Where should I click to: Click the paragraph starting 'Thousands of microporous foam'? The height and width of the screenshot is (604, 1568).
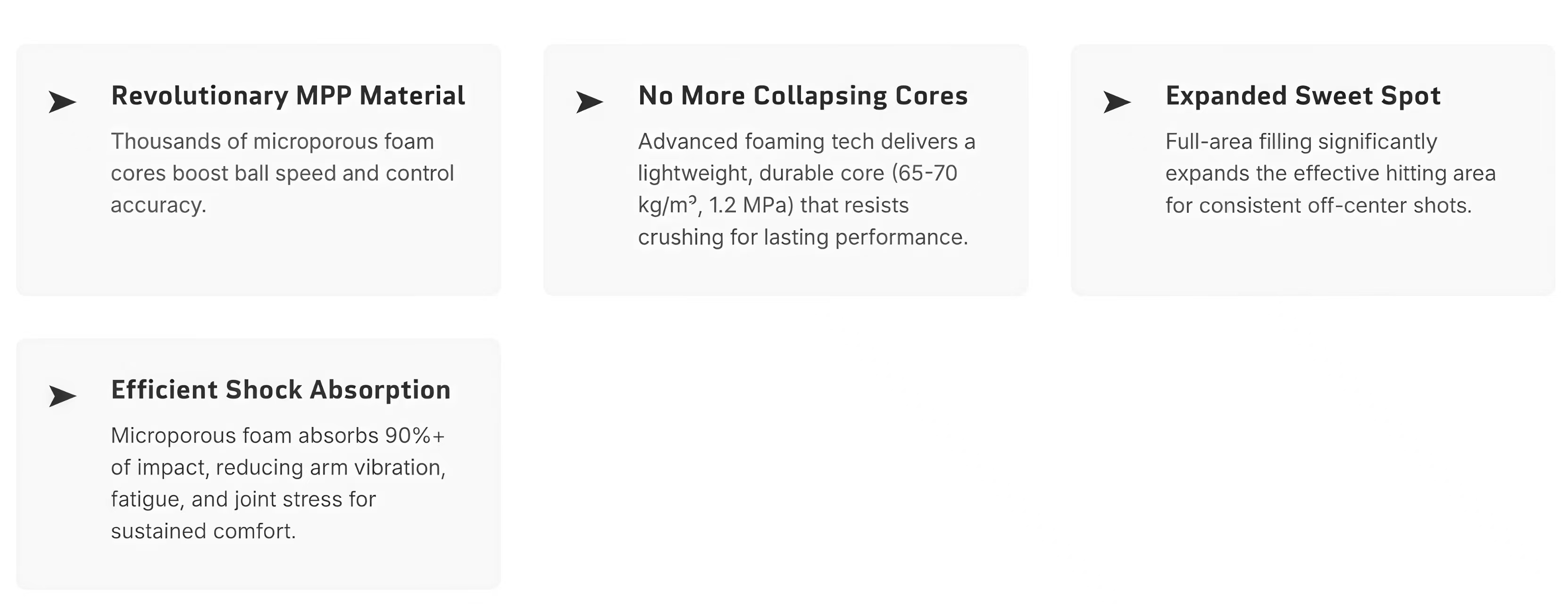click(x=282, y=173)
